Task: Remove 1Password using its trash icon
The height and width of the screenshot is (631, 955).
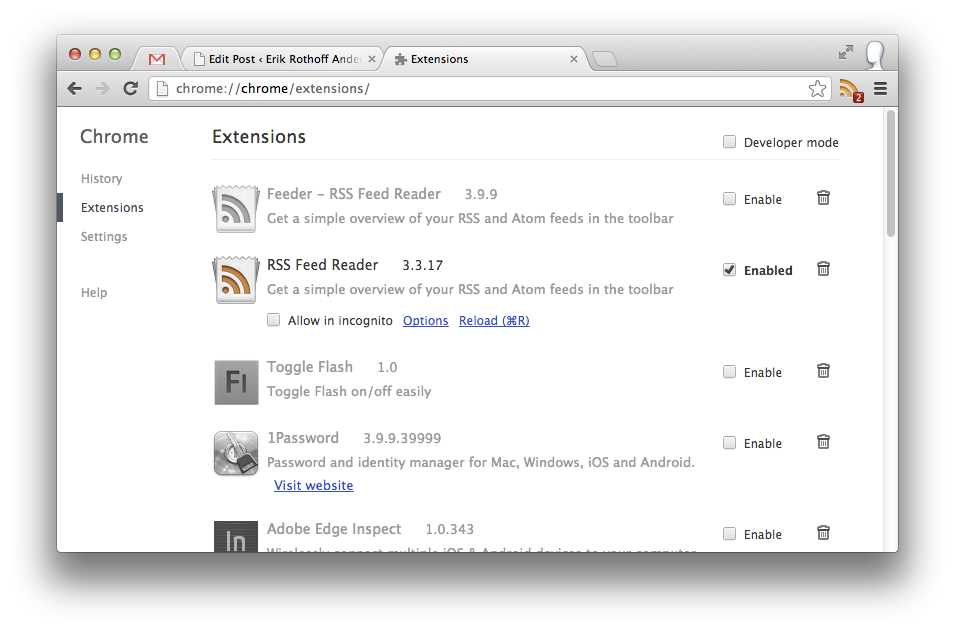Action: click(823, 442)
